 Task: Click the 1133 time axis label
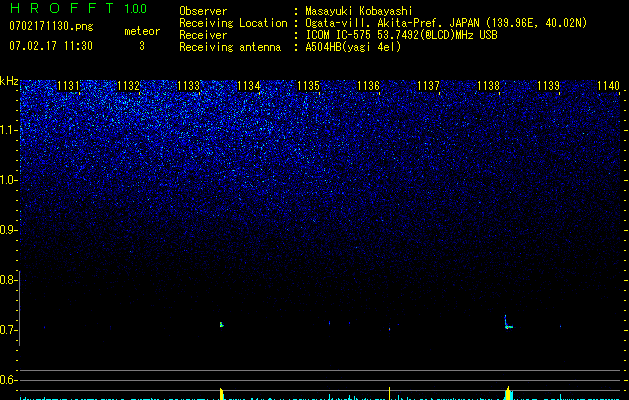pyautogui.click(x=189, y=86)
